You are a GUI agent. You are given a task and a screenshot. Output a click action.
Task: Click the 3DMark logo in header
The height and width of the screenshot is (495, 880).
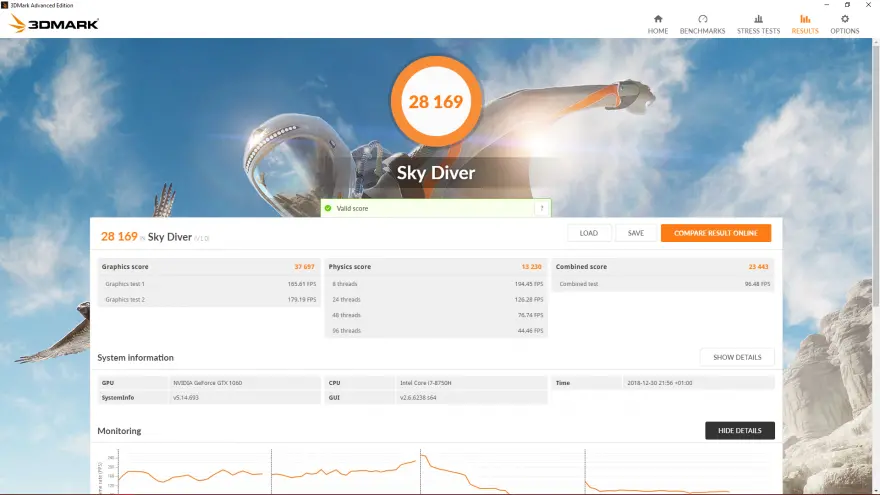pos(54,24)
